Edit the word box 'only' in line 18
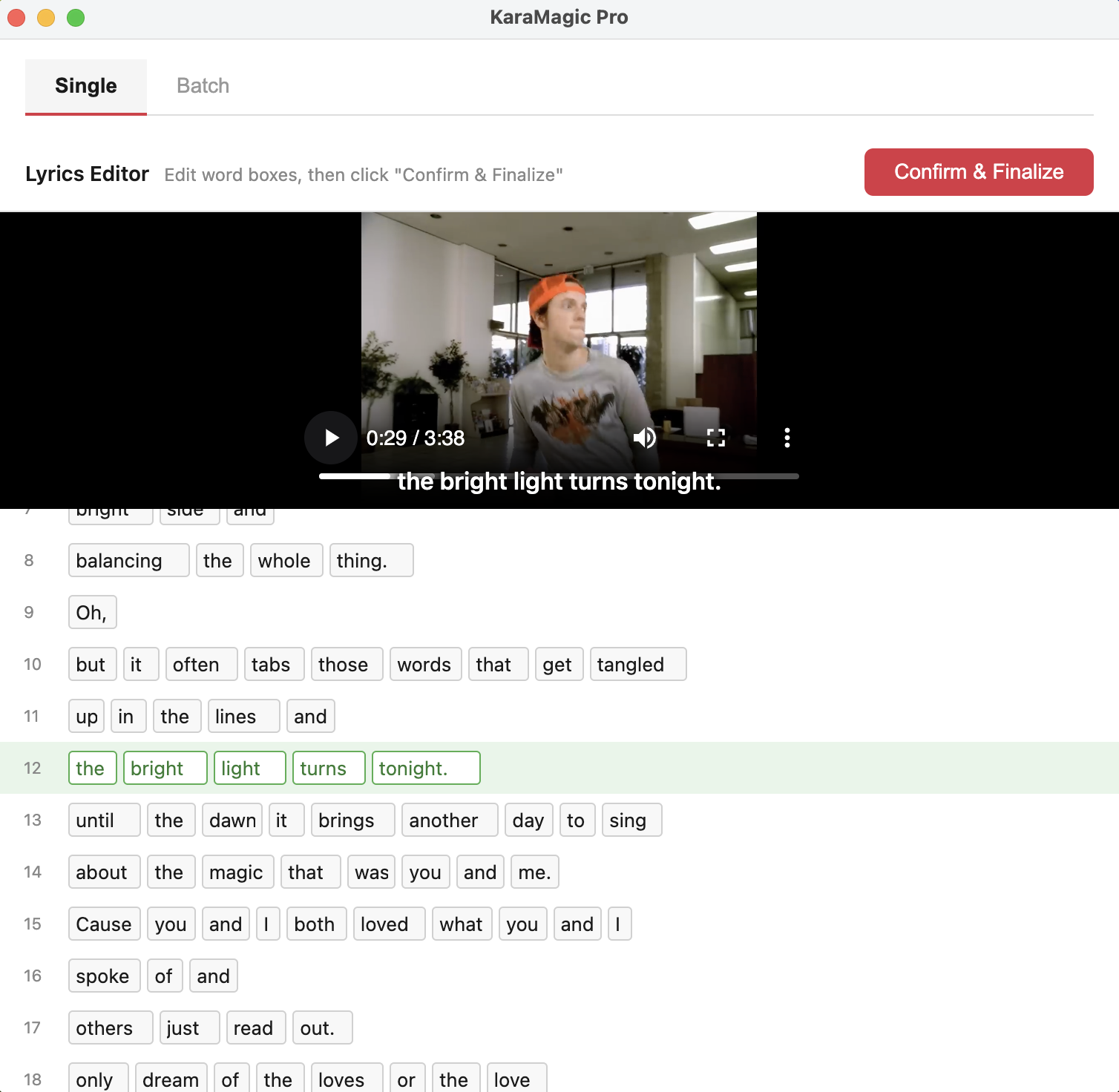This screenshot has height=1092, width=1119. click(x=99, y=1079)
